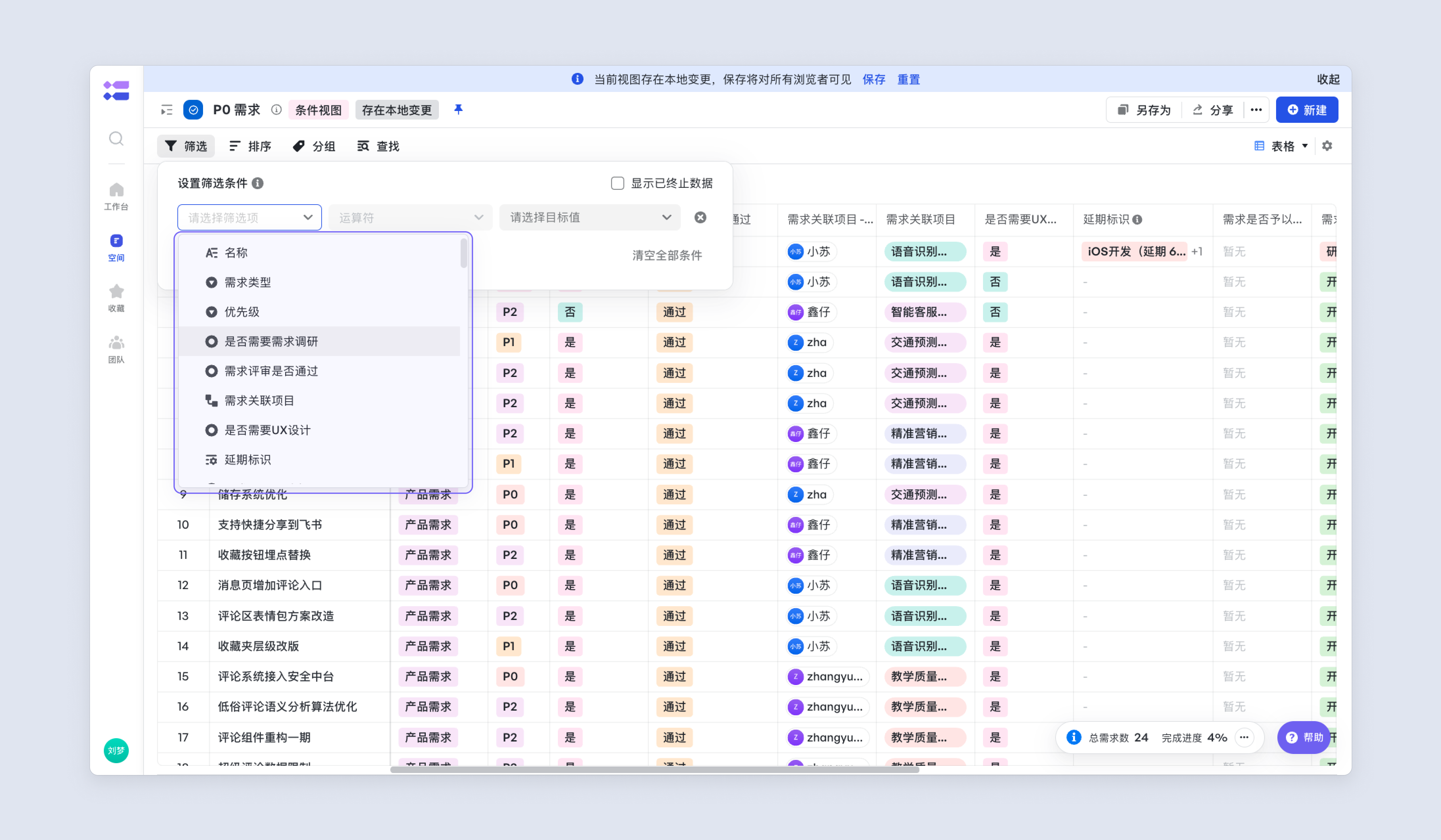
Task: Click the blue P0 需求 view icon
Action: pos(193,110)
